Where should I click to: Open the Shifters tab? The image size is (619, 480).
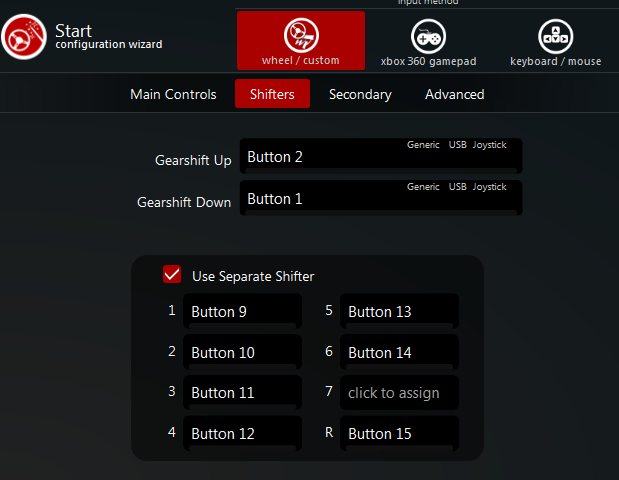click(272, 94)
